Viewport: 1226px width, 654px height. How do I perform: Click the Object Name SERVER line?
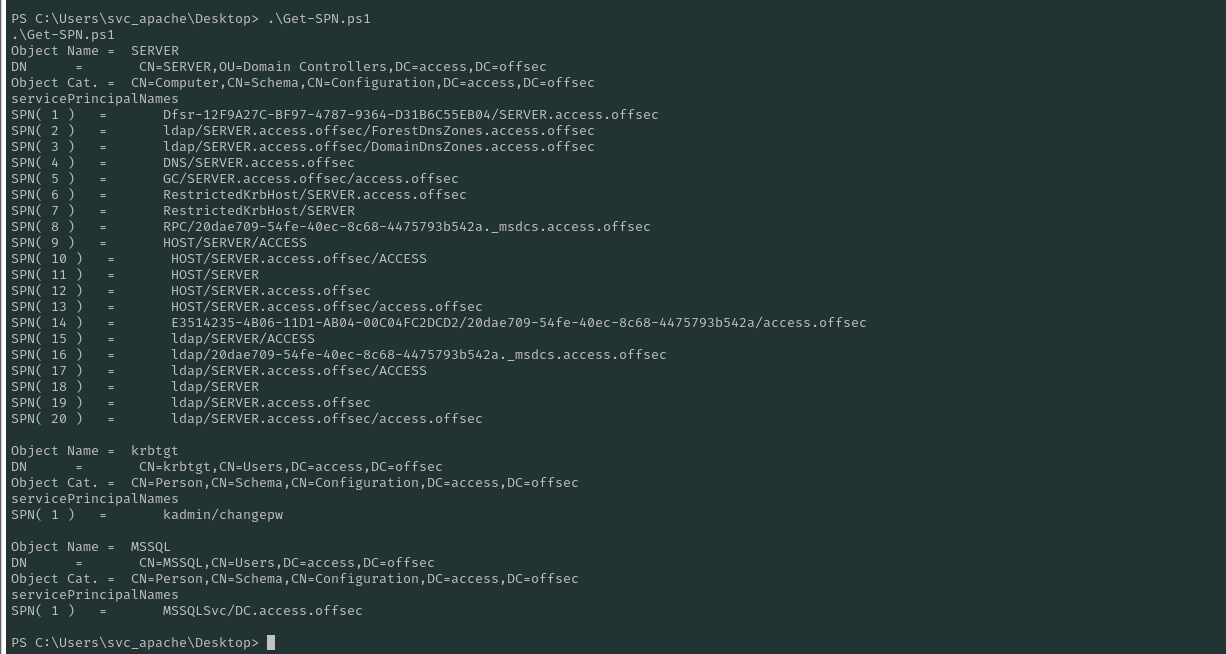click(x=95, y=51)
